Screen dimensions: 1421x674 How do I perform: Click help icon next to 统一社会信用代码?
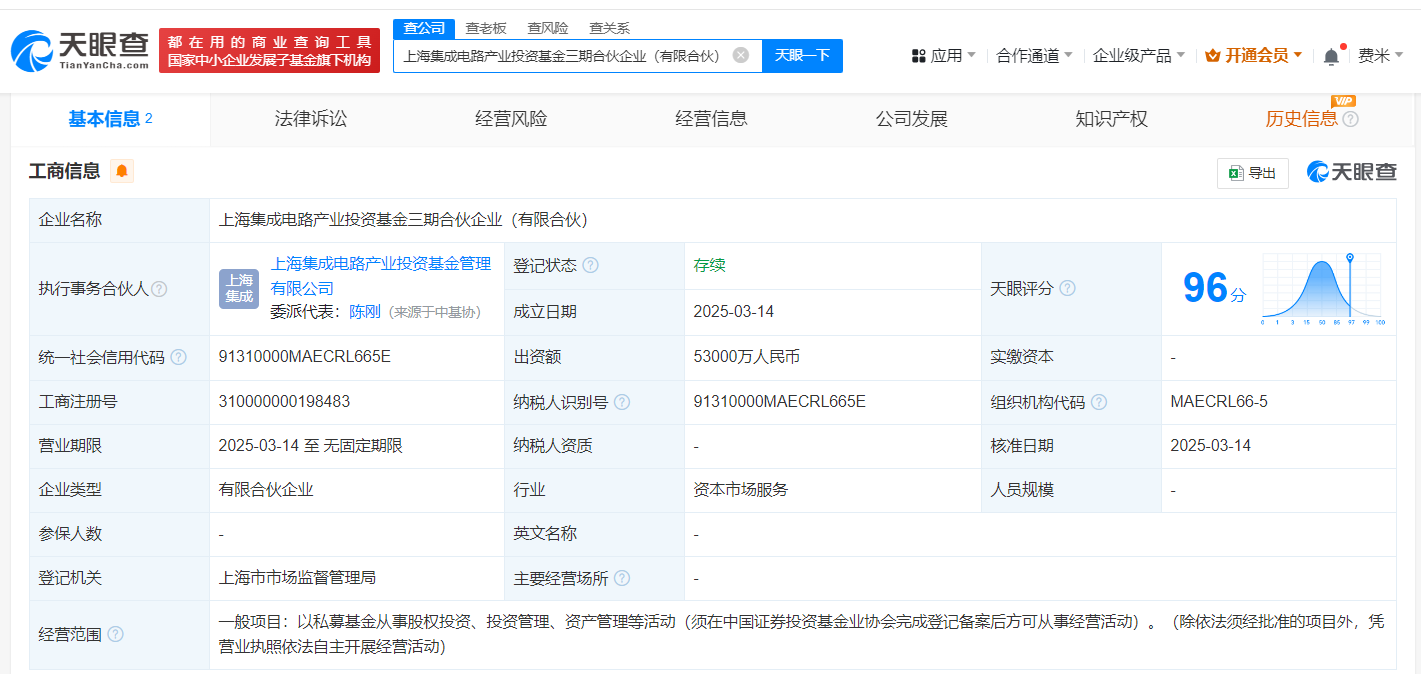point(178,358)
